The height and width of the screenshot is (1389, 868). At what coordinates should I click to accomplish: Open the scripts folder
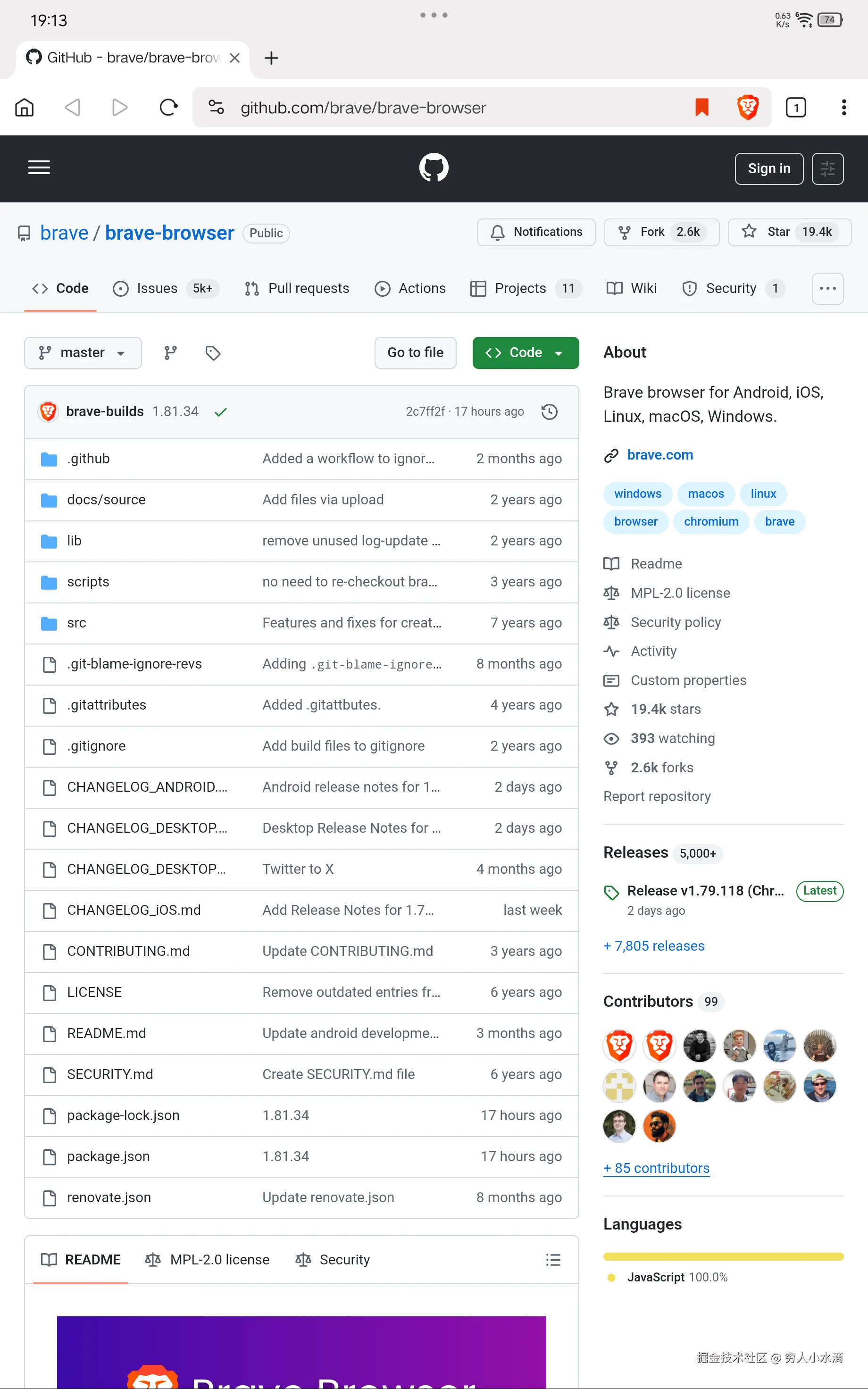[x=88, y=581]
